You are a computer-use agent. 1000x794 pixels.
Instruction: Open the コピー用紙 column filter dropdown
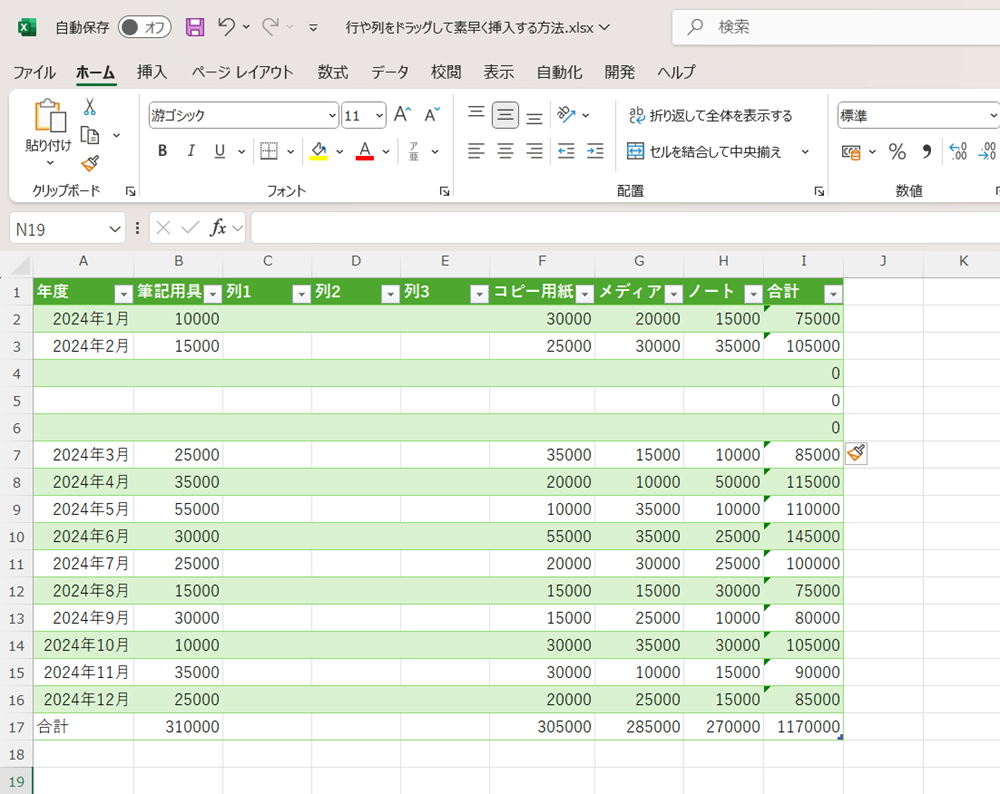(584, 293)
